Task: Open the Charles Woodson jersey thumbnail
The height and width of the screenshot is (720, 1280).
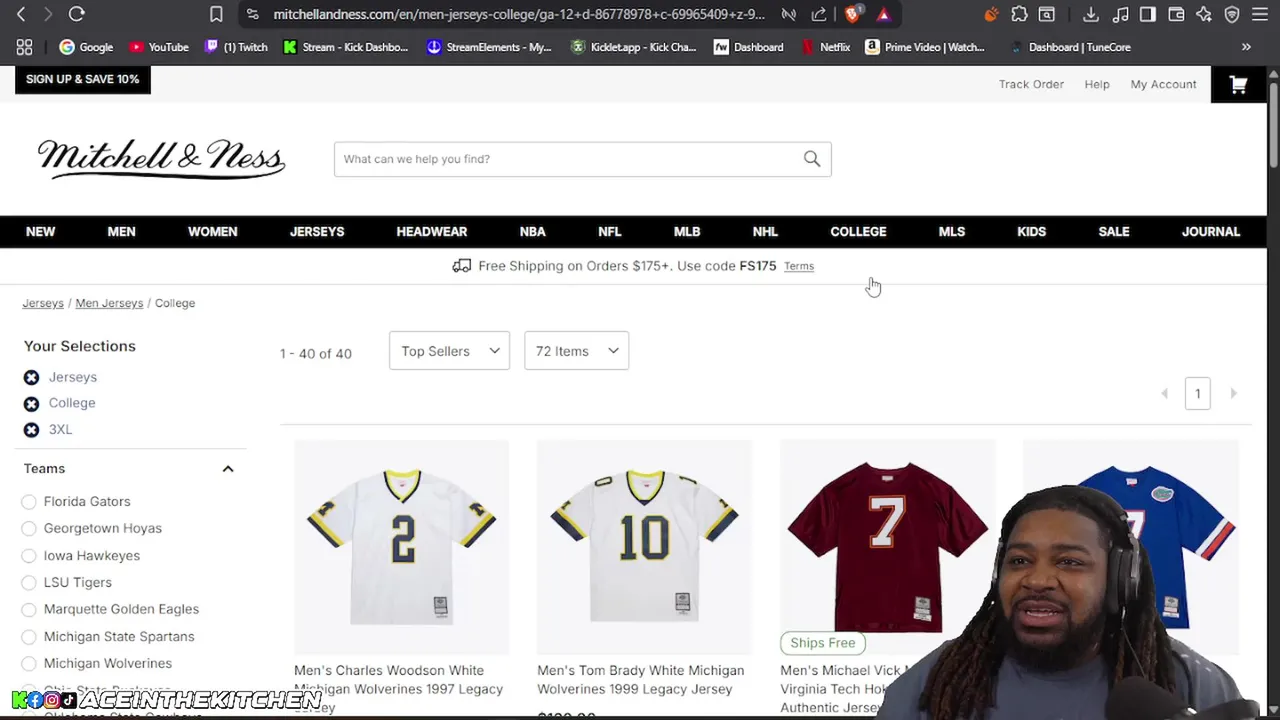Action: tap(401, 547)
